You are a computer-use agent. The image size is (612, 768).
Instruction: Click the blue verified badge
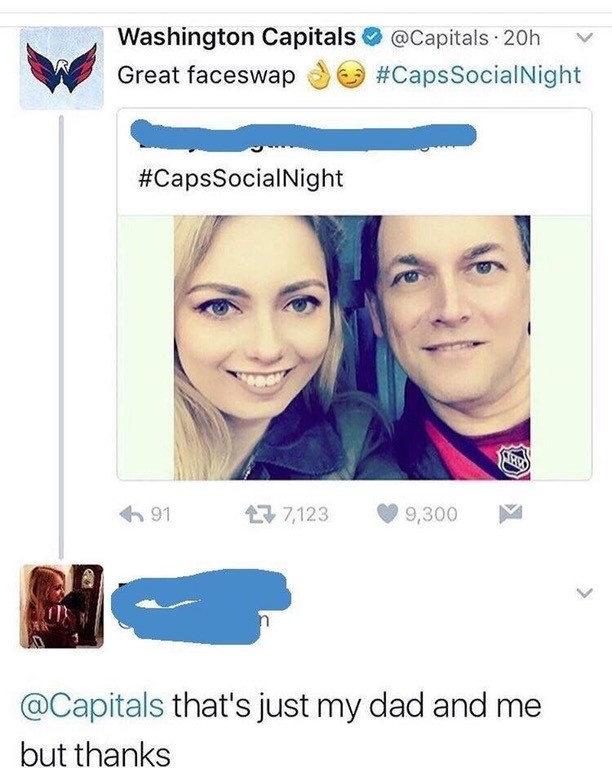(x=372, y=39)
